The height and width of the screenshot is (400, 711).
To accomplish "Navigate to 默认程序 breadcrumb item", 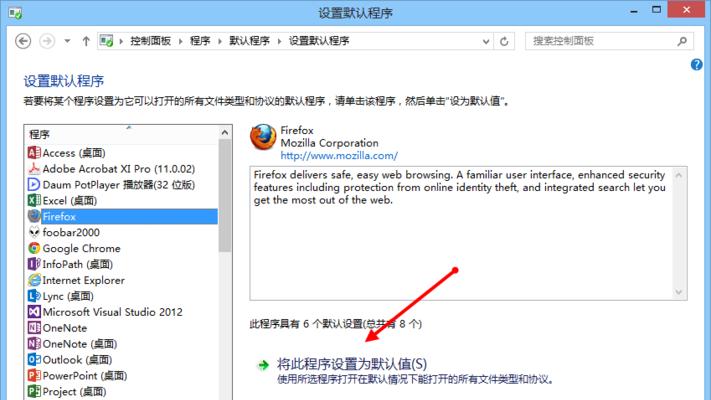I will (x=249, y=41).
